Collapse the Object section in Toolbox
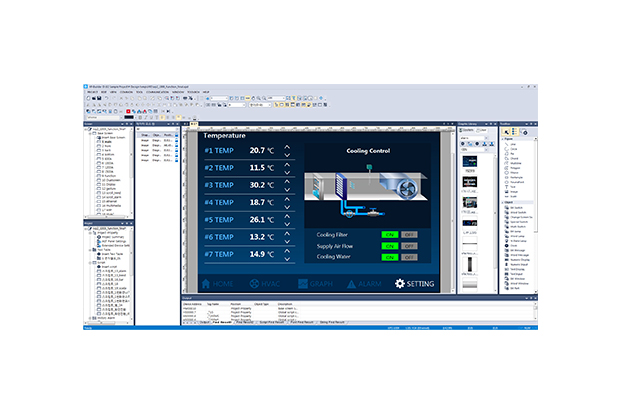 [x=503, y=202]
